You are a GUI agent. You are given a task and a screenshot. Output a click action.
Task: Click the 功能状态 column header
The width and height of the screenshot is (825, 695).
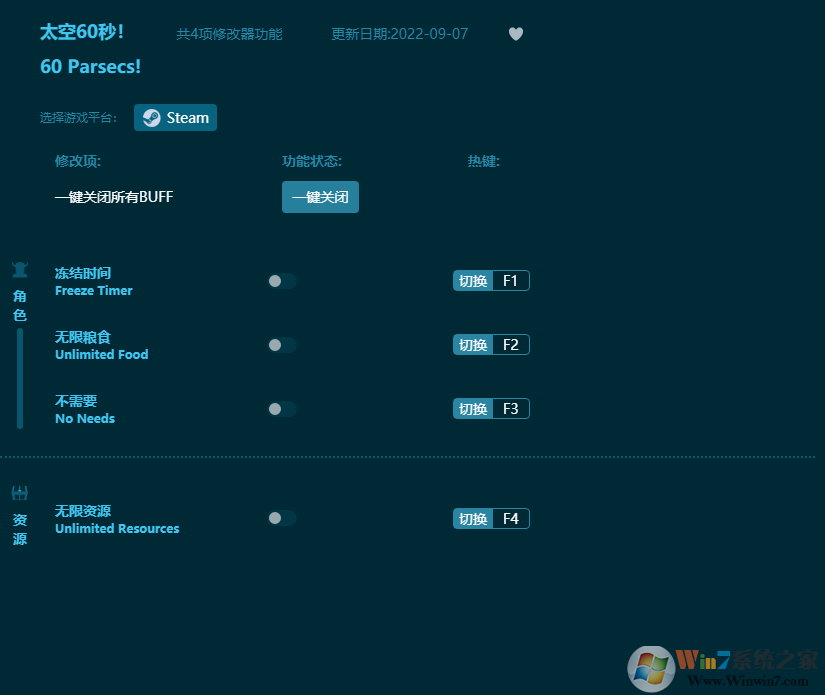click(312, 161)
